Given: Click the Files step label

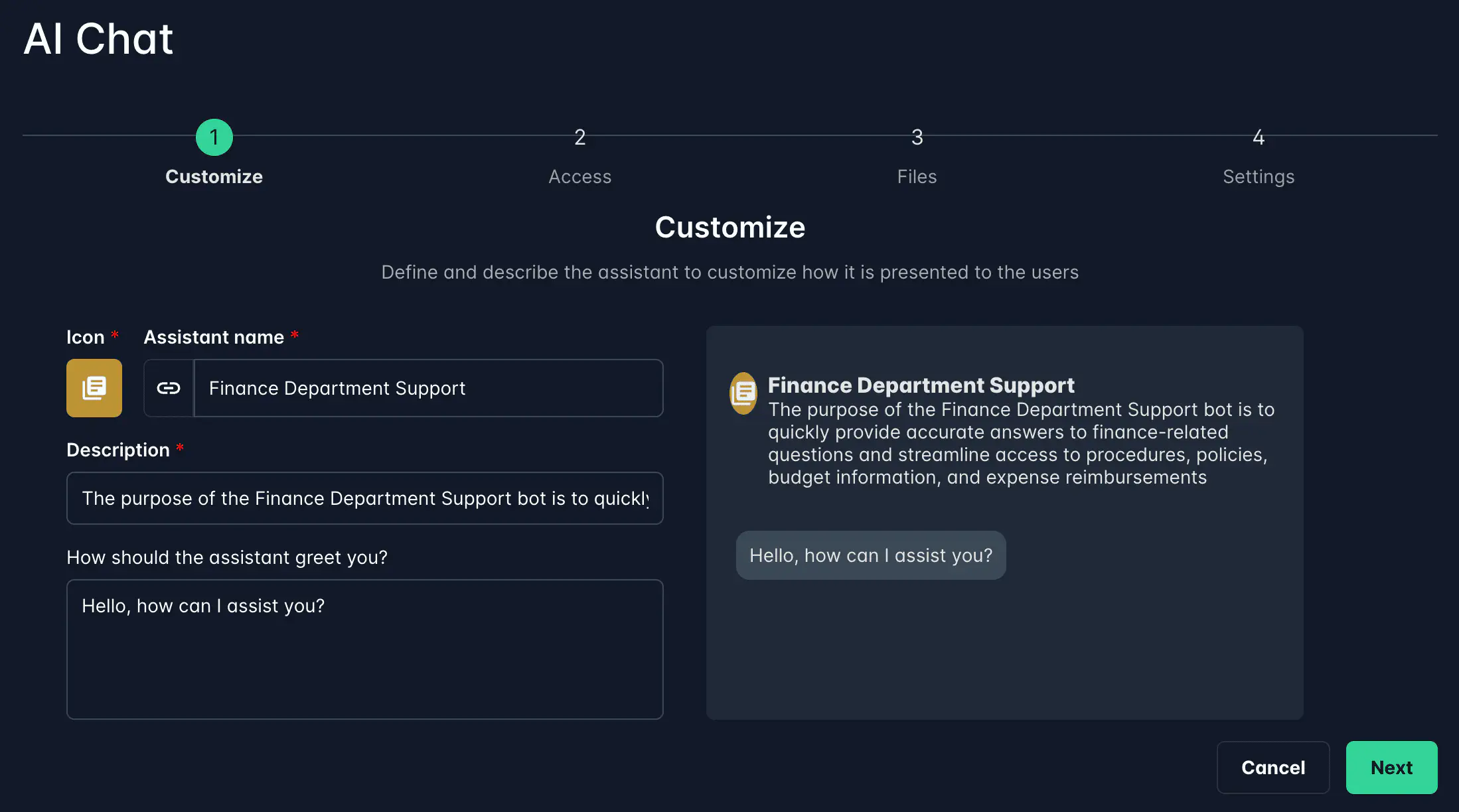Looking at the screenshot, I should (917, 176).
